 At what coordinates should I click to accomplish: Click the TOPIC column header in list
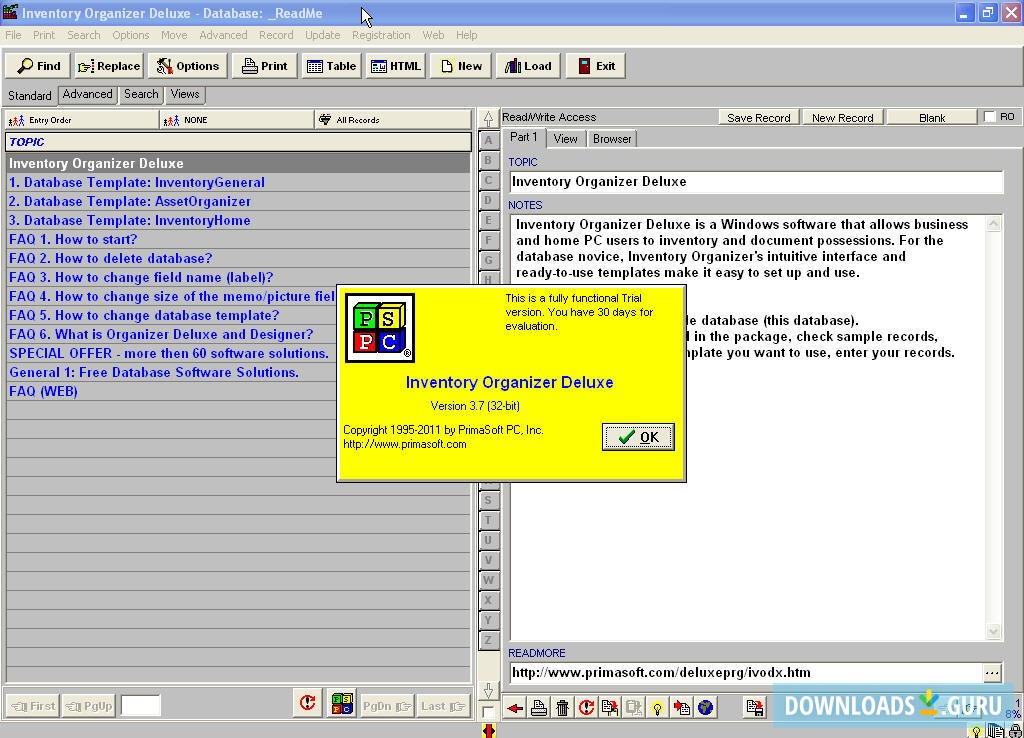point(238,142)
